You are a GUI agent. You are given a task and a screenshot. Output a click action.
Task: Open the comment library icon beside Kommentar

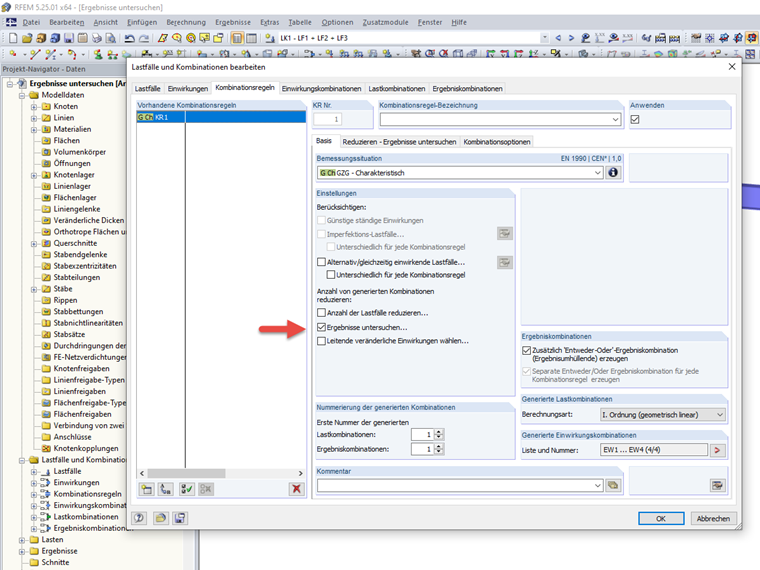coord(613,485)
